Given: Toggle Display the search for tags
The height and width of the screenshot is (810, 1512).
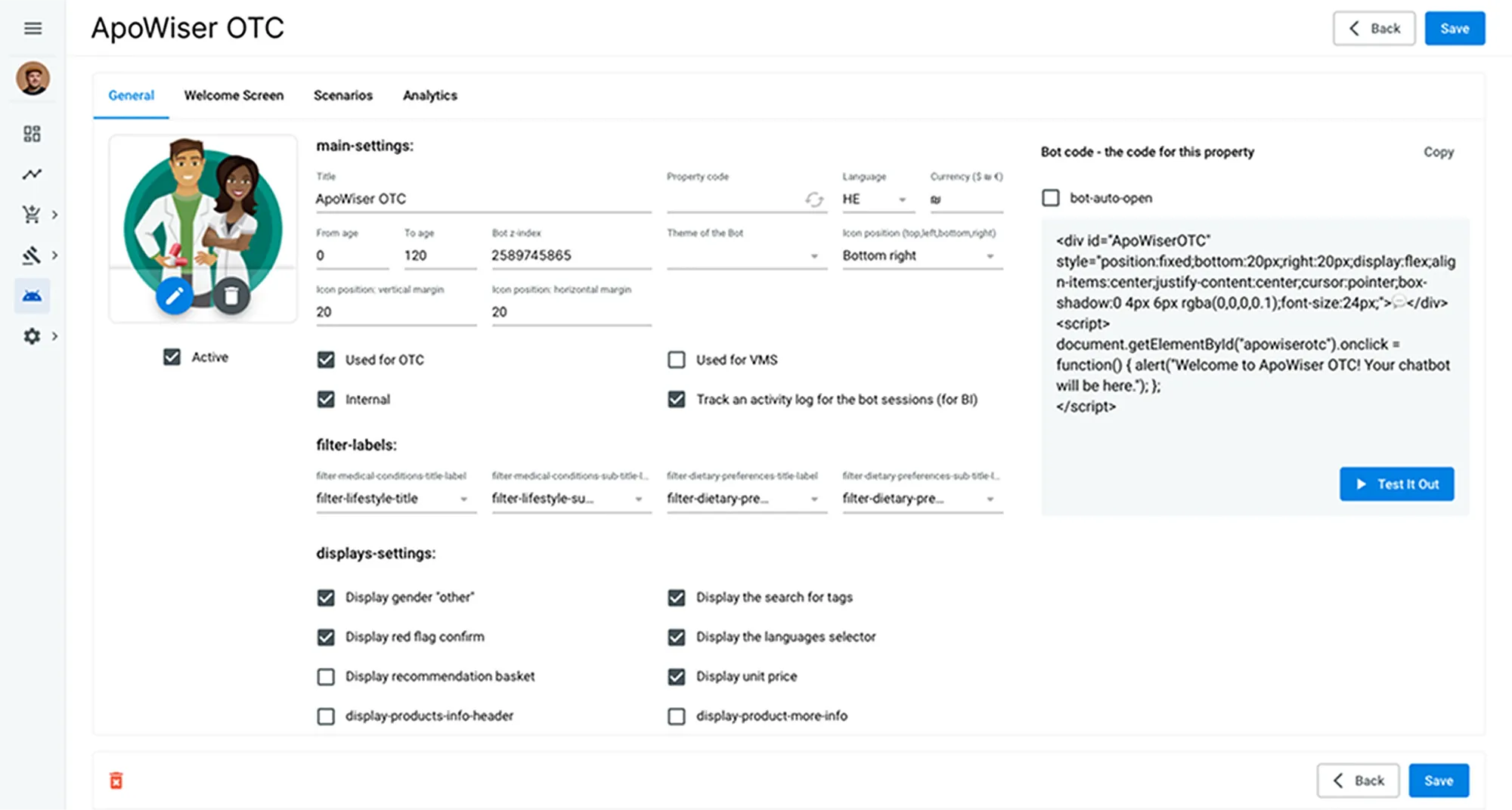Looking at the screenshot, I should point(677,598).
